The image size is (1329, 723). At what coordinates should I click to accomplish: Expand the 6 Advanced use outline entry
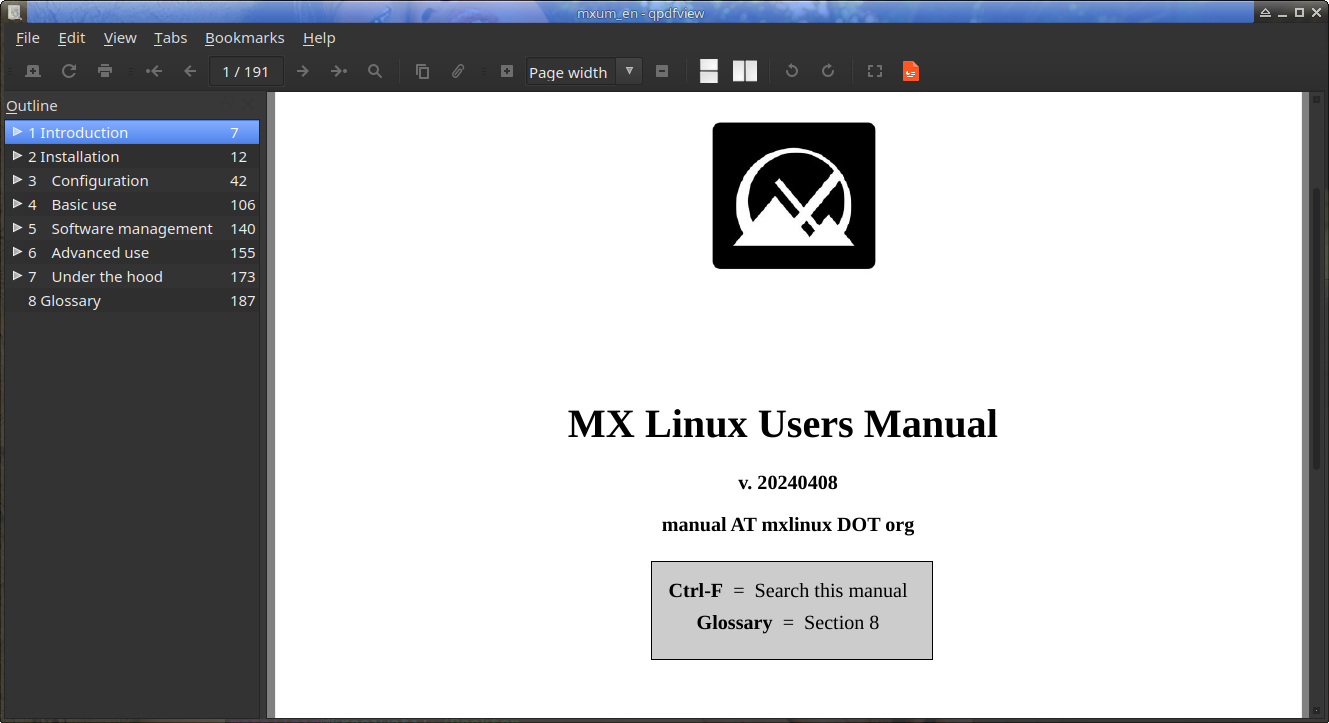[x=17, y=252]
